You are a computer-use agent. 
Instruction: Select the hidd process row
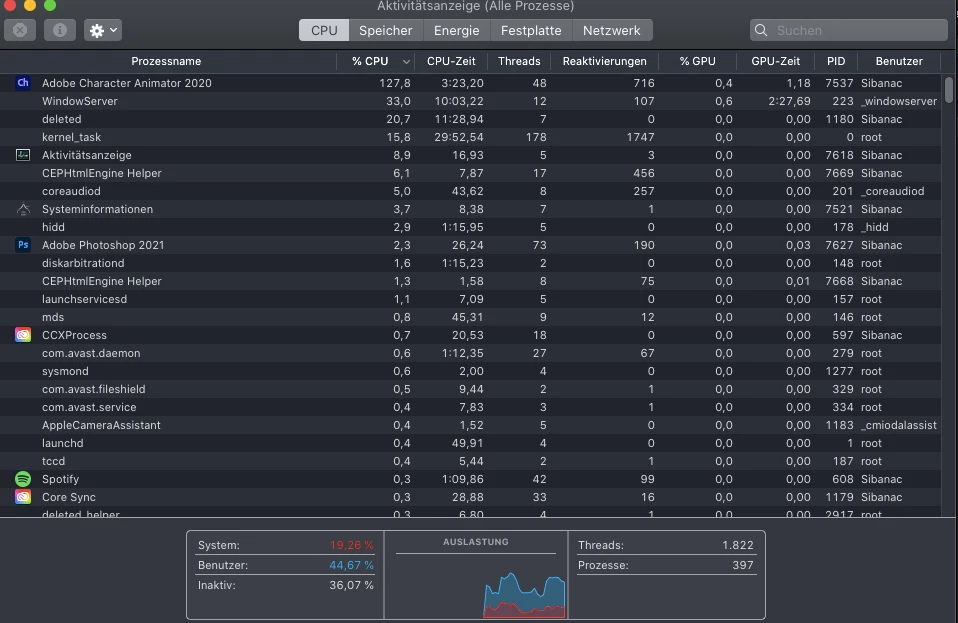470,227
